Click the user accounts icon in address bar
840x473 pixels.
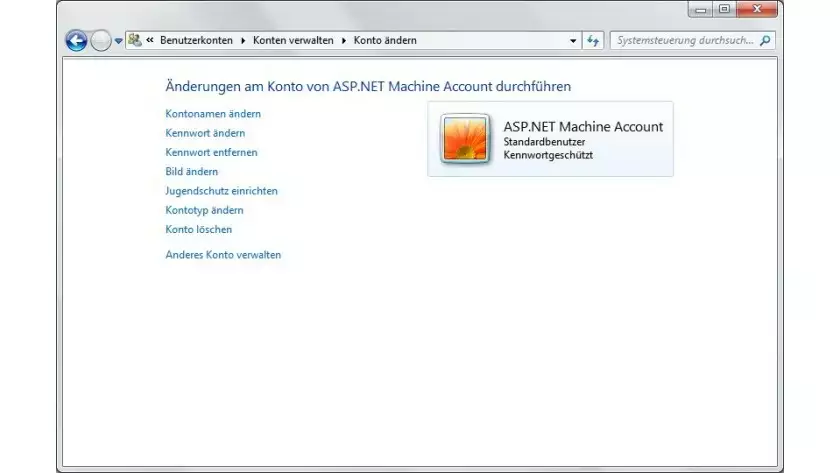pyautogui.click(x=134, y=41)
